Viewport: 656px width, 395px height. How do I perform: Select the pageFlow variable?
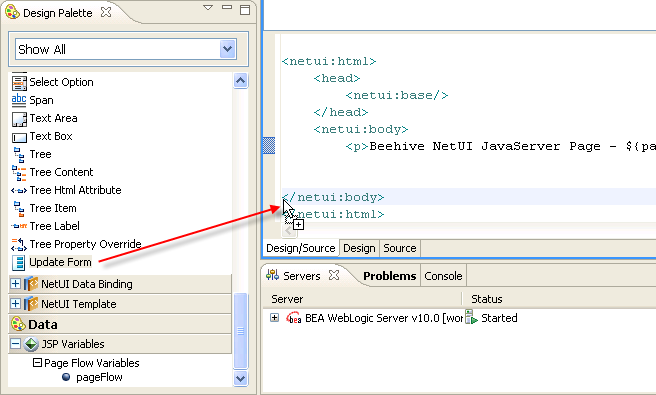point(99,377)
